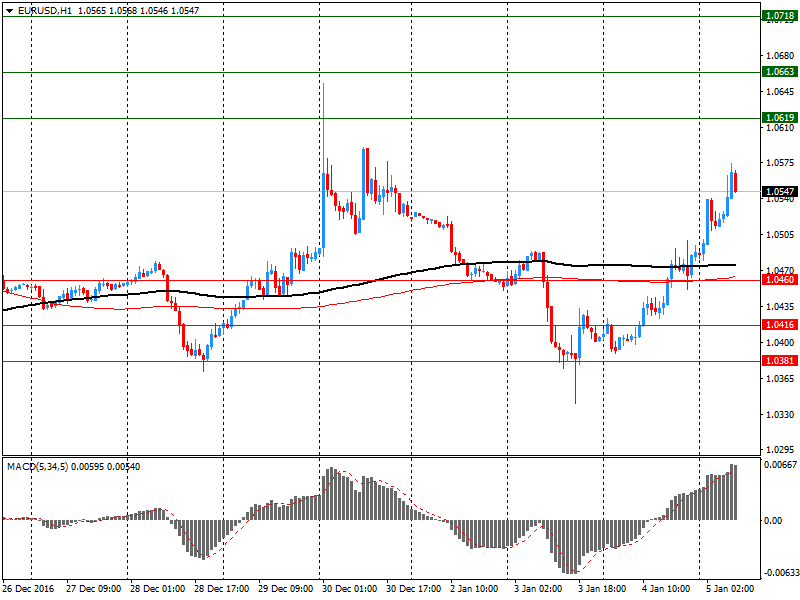Select the 27 Dec 09:00 time axis label
800x600 pixels.
point(93,589)
